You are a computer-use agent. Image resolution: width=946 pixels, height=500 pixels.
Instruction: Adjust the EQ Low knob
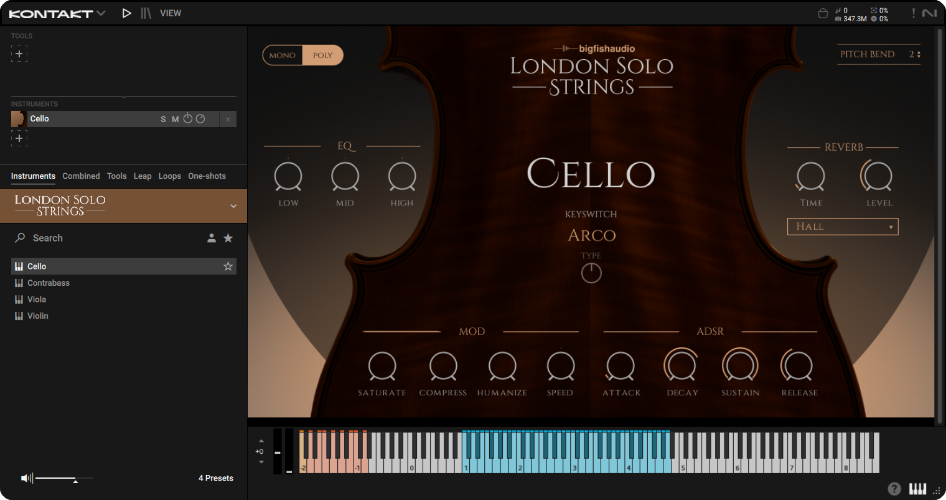point(288,177)
